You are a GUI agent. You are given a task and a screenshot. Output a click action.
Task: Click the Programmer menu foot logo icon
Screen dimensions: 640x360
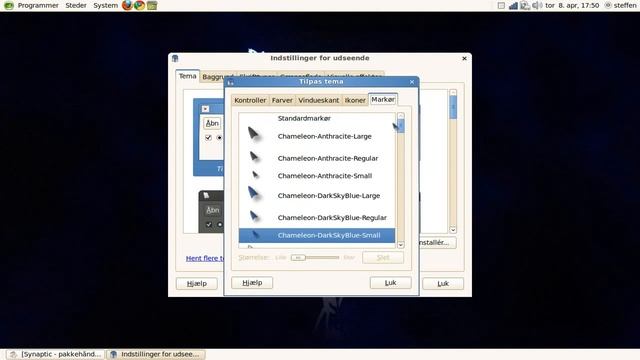(x=9, y=5)
